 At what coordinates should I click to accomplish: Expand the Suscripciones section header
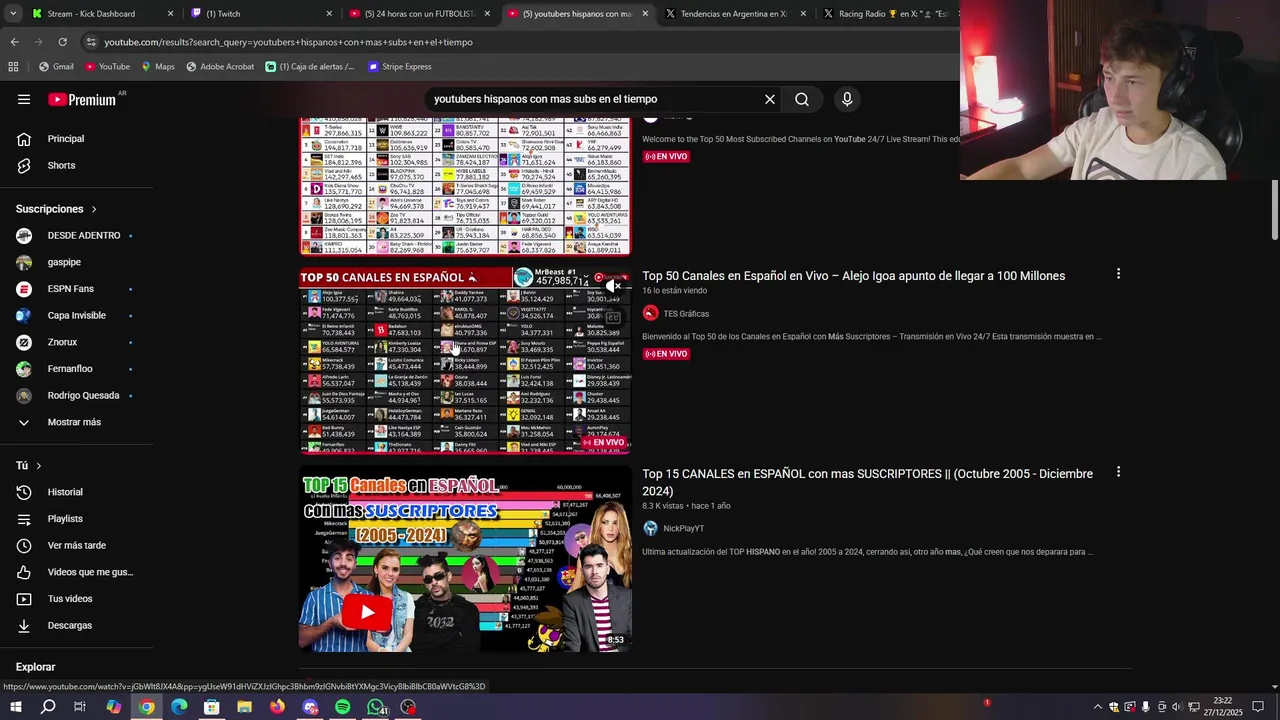(x=56, y=209)
